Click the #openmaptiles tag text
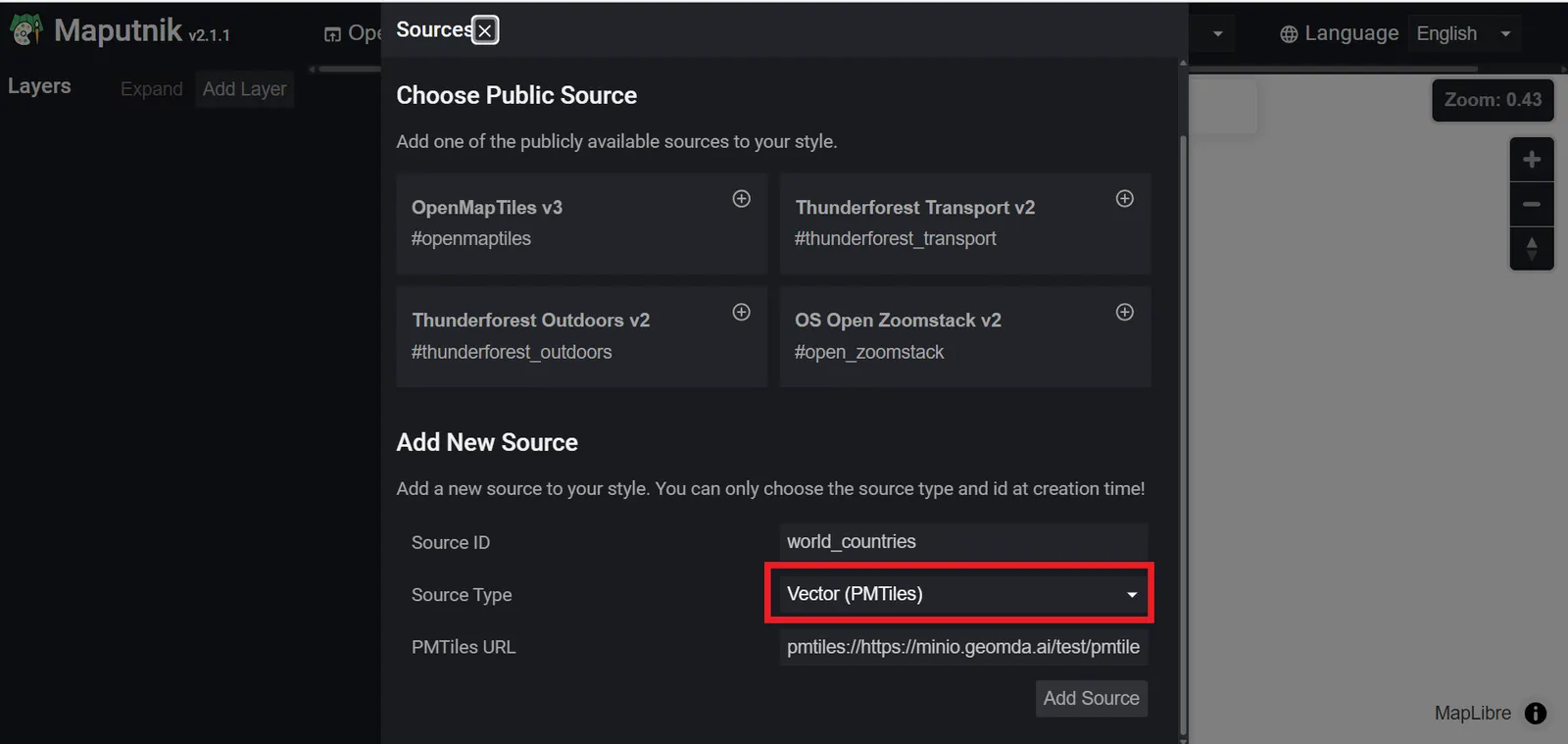Image resolution: width=1568 pixels, height=744 pixels. click(x=471, y=238)
